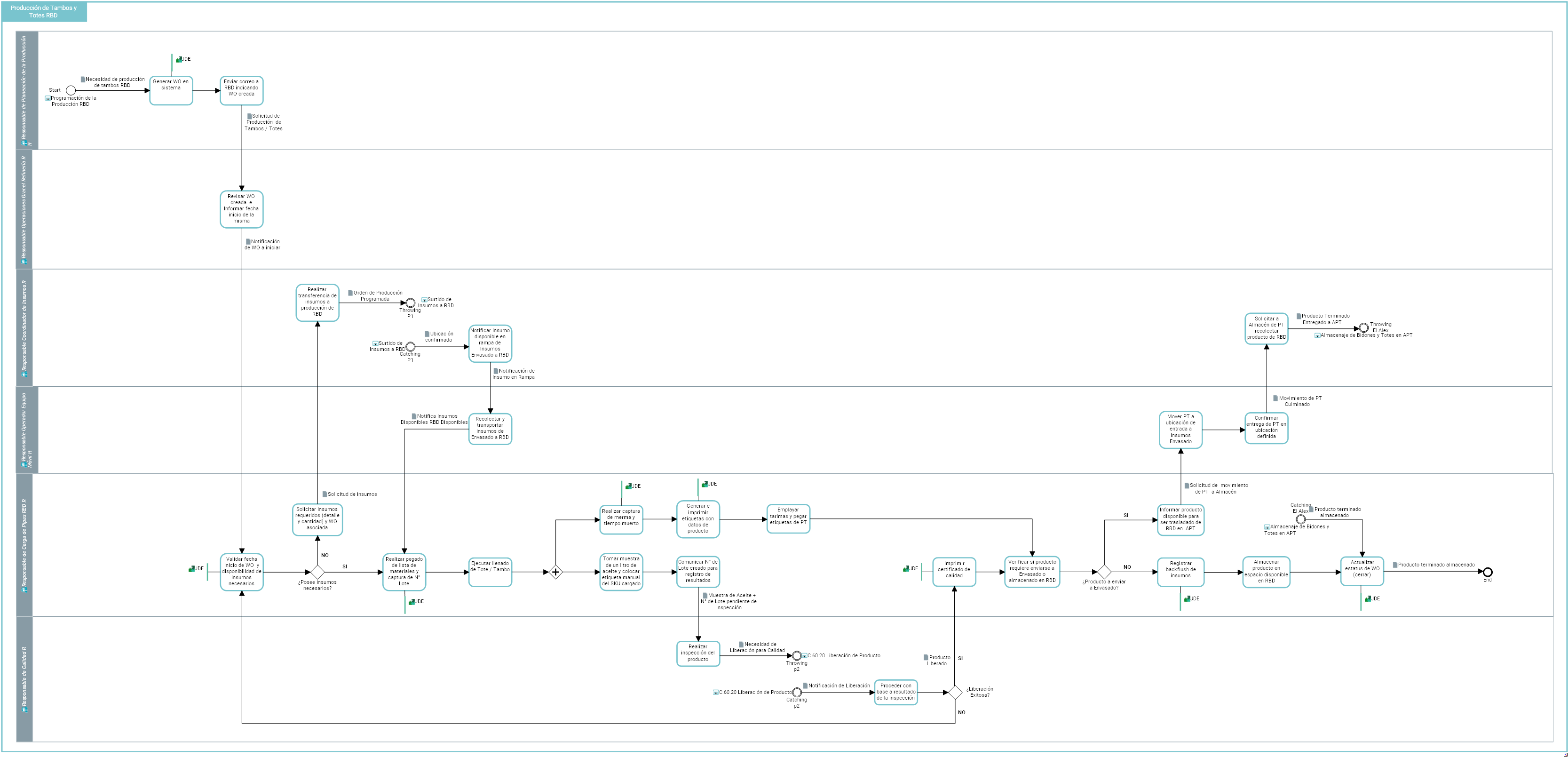Click Surtido de Insumos a RBD link near Throwing P1
The image size is (1568, 757).
[436, 303]
